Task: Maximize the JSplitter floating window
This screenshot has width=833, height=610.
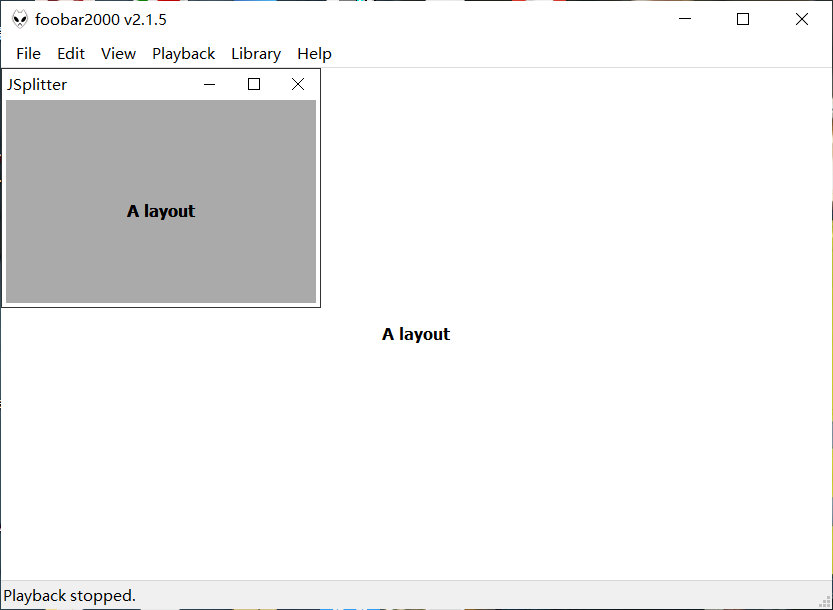Action: coord(254,84)
